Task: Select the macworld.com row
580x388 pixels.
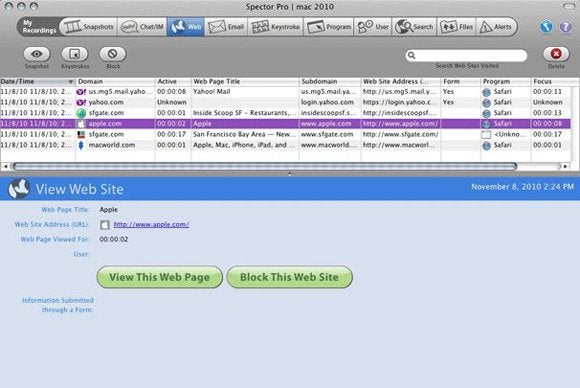Action: click(x=285, y=145)
